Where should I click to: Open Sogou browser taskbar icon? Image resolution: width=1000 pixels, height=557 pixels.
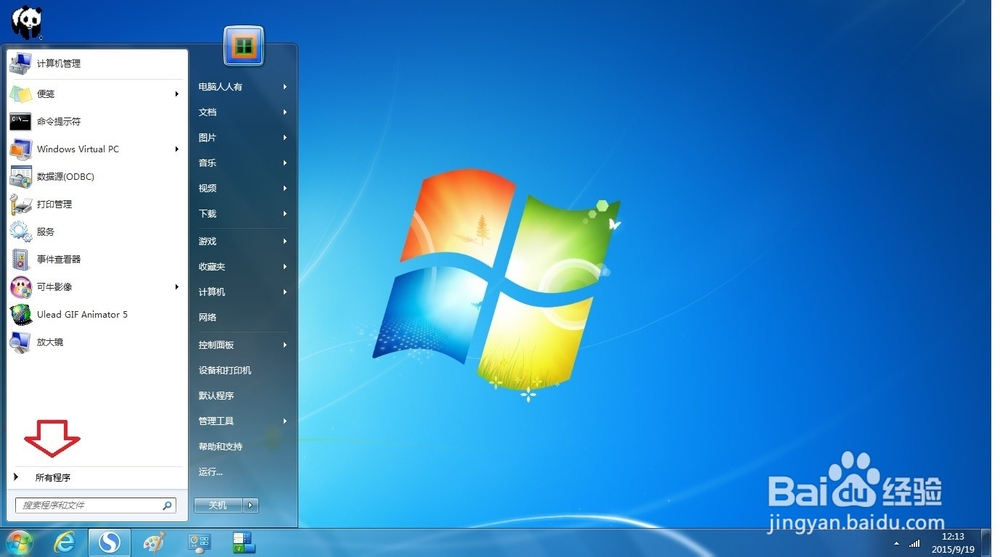(109, 542)
